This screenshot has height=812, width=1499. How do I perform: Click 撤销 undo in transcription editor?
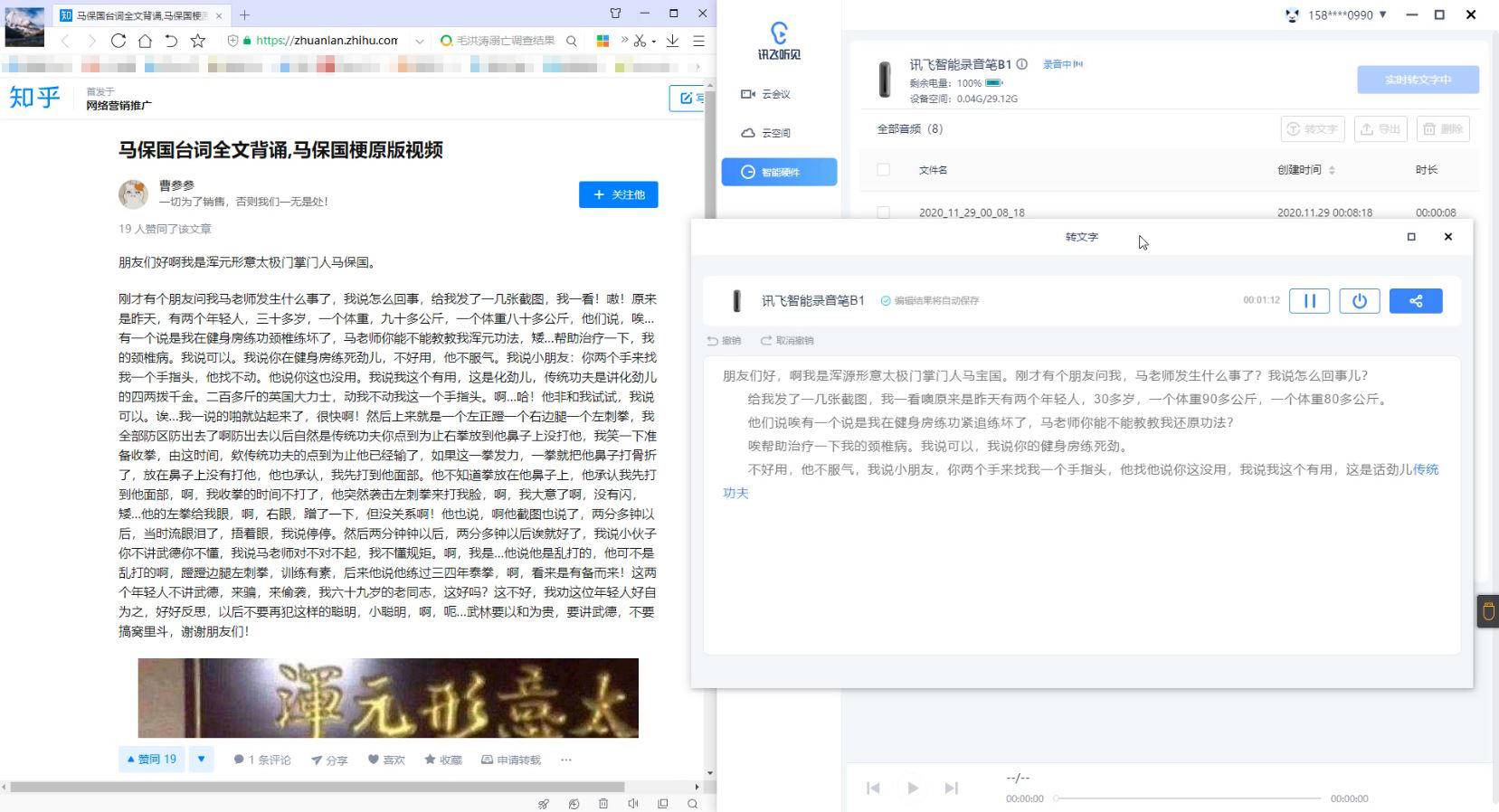click(725, 341)
